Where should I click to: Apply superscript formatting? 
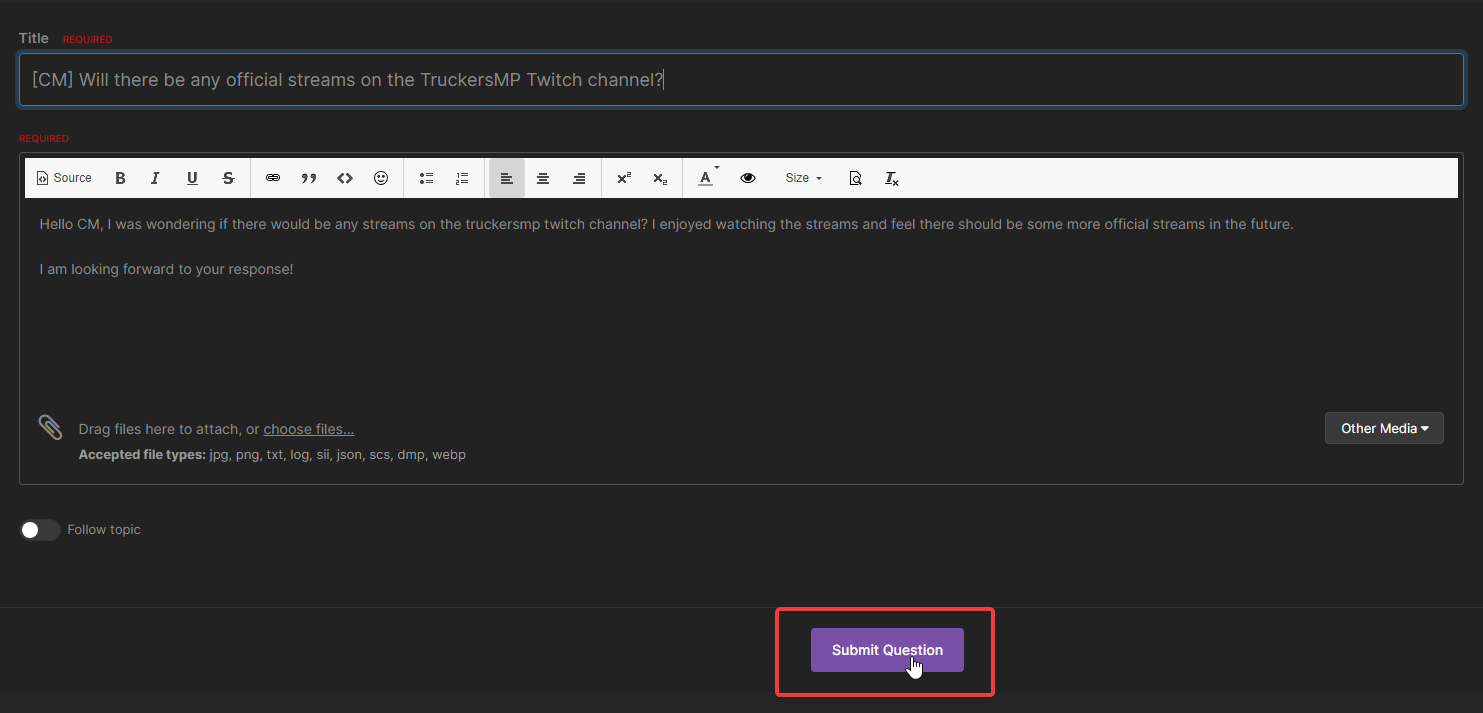coord(623,177)
